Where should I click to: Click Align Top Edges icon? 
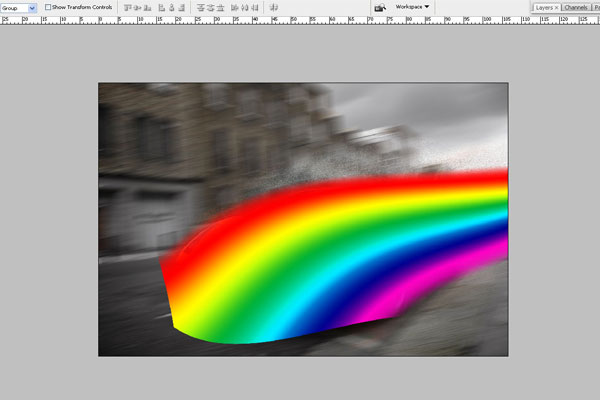click(128, 7)
